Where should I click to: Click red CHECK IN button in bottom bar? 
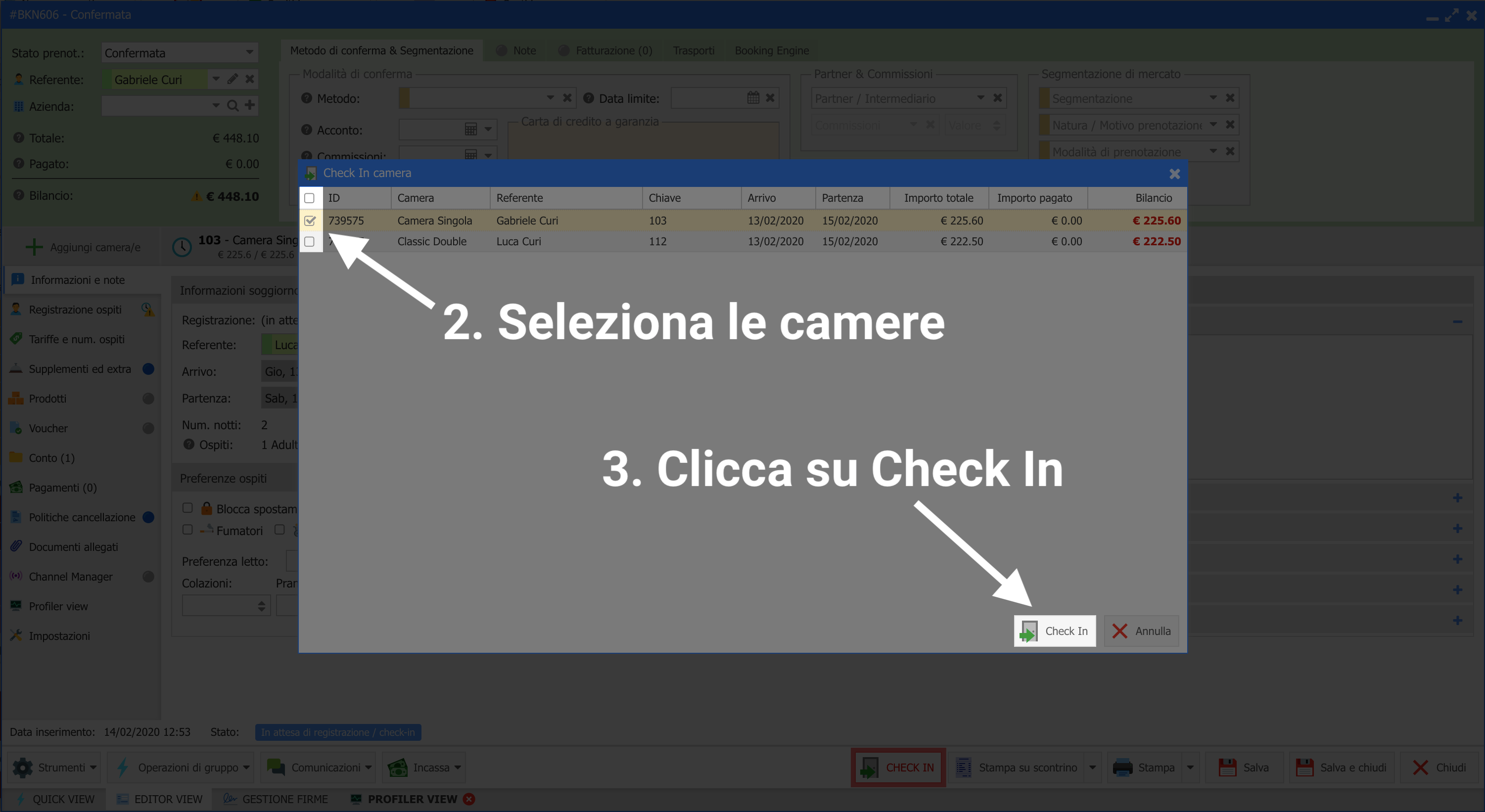tap(897, 767)
